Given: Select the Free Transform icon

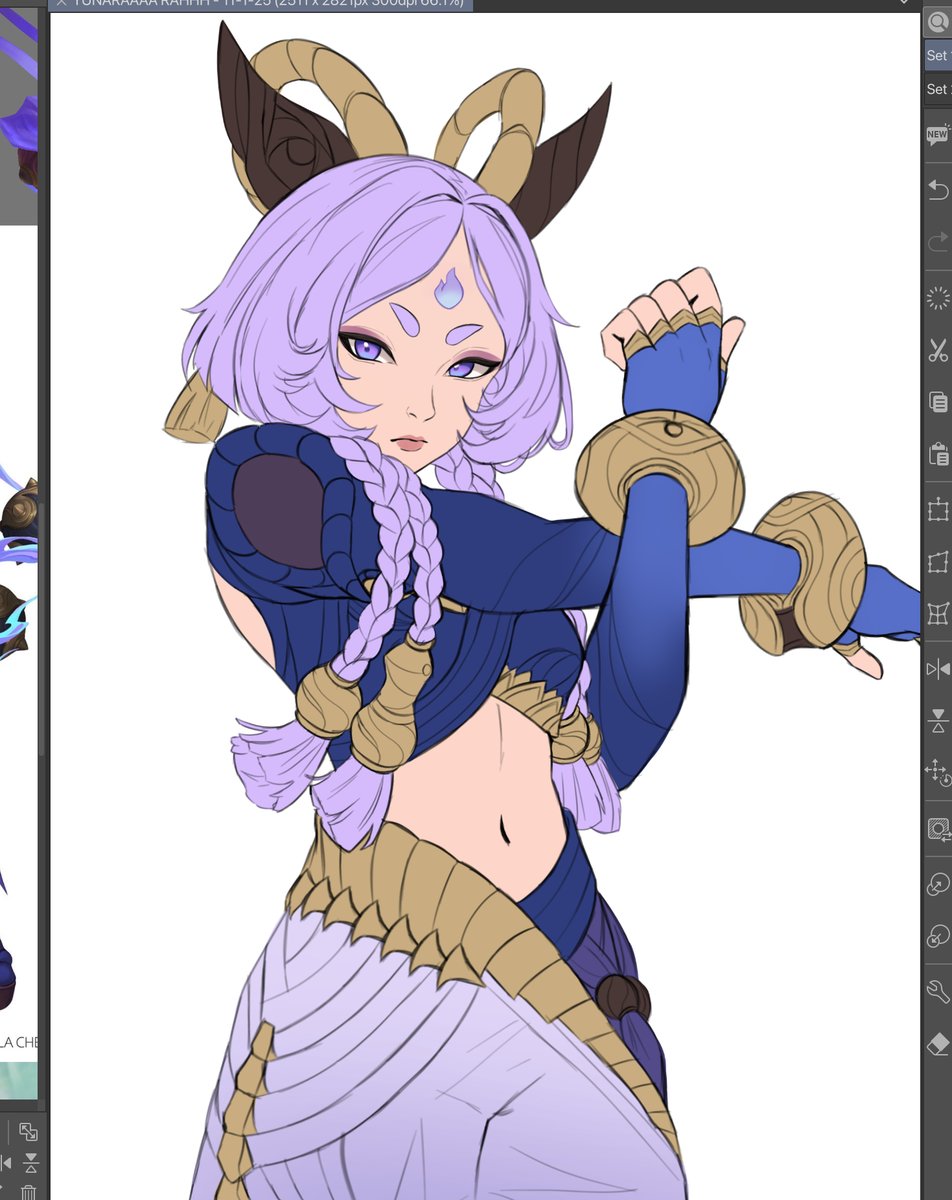Looking at the screenshot, I should click(x=937, y=562).
